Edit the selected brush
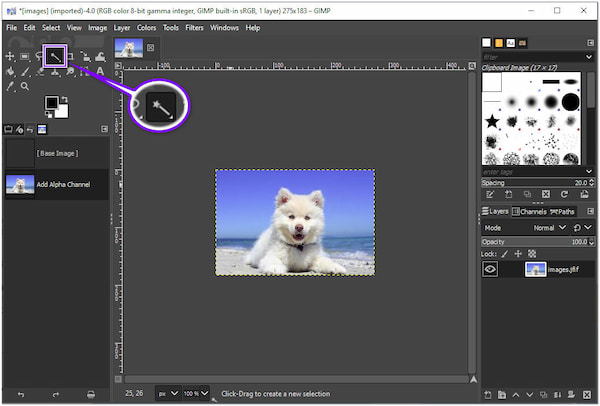The width and height of the screenshot is (600, 406). point(490,194)
